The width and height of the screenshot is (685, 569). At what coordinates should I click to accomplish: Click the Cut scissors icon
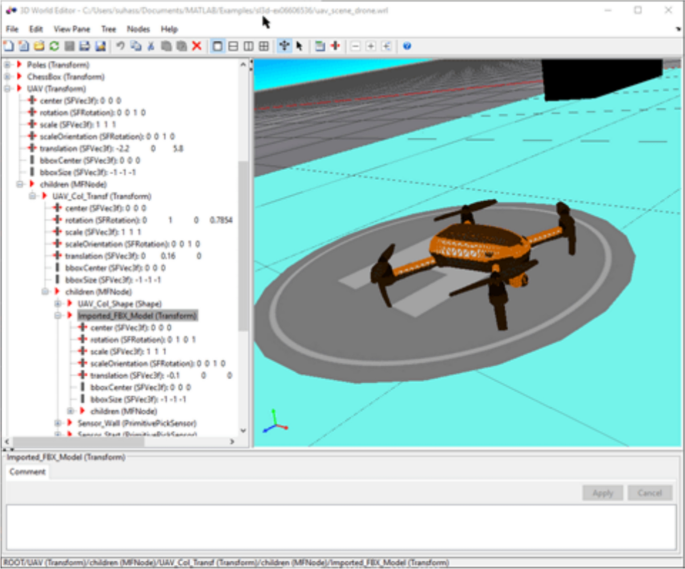[151, 46]
